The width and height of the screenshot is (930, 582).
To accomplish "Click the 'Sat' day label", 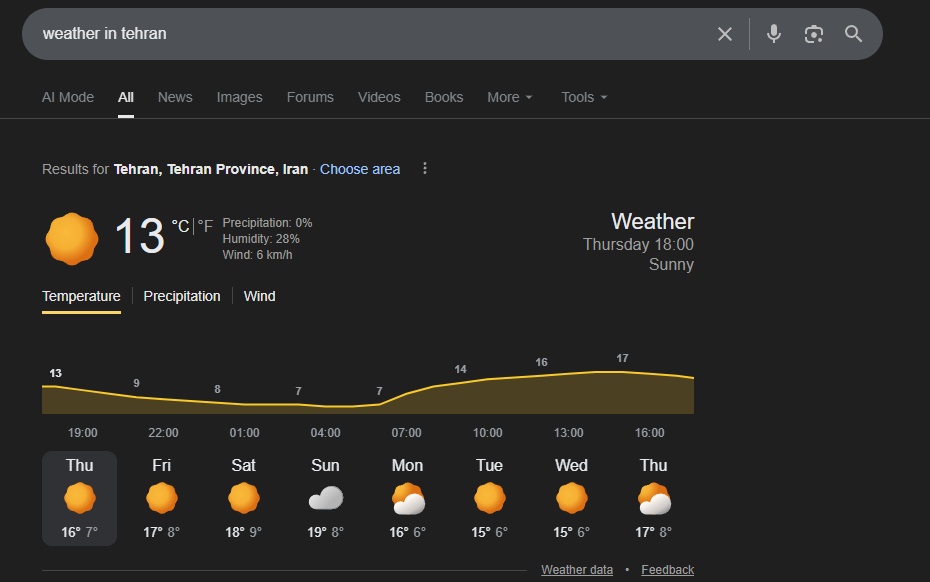I will (x=244, y=465).
